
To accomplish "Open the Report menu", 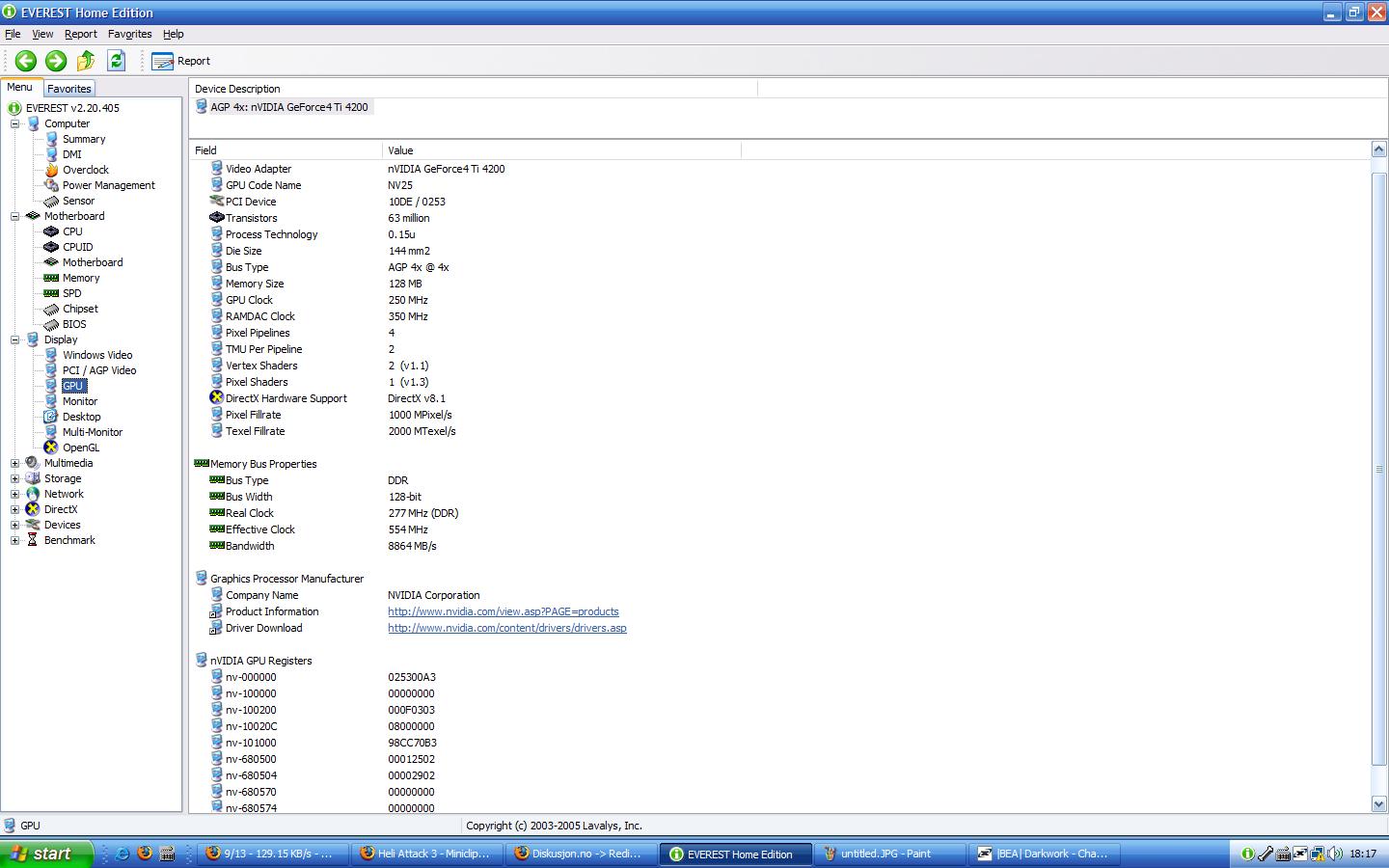I will click(81, 34).
